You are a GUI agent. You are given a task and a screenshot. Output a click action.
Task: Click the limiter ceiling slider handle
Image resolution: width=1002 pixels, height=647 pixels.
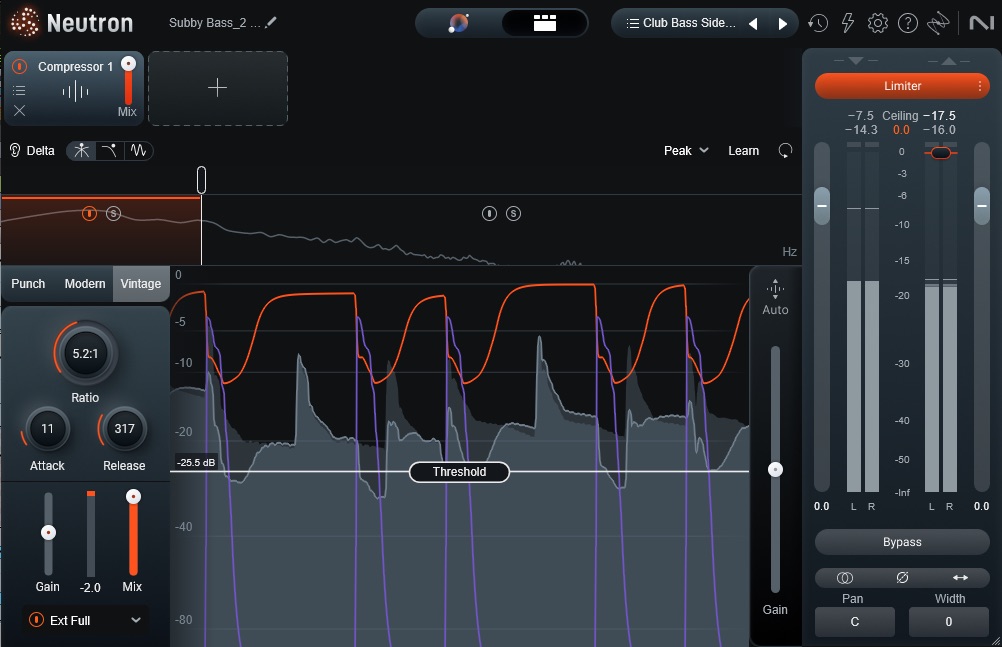pos(941,152)
